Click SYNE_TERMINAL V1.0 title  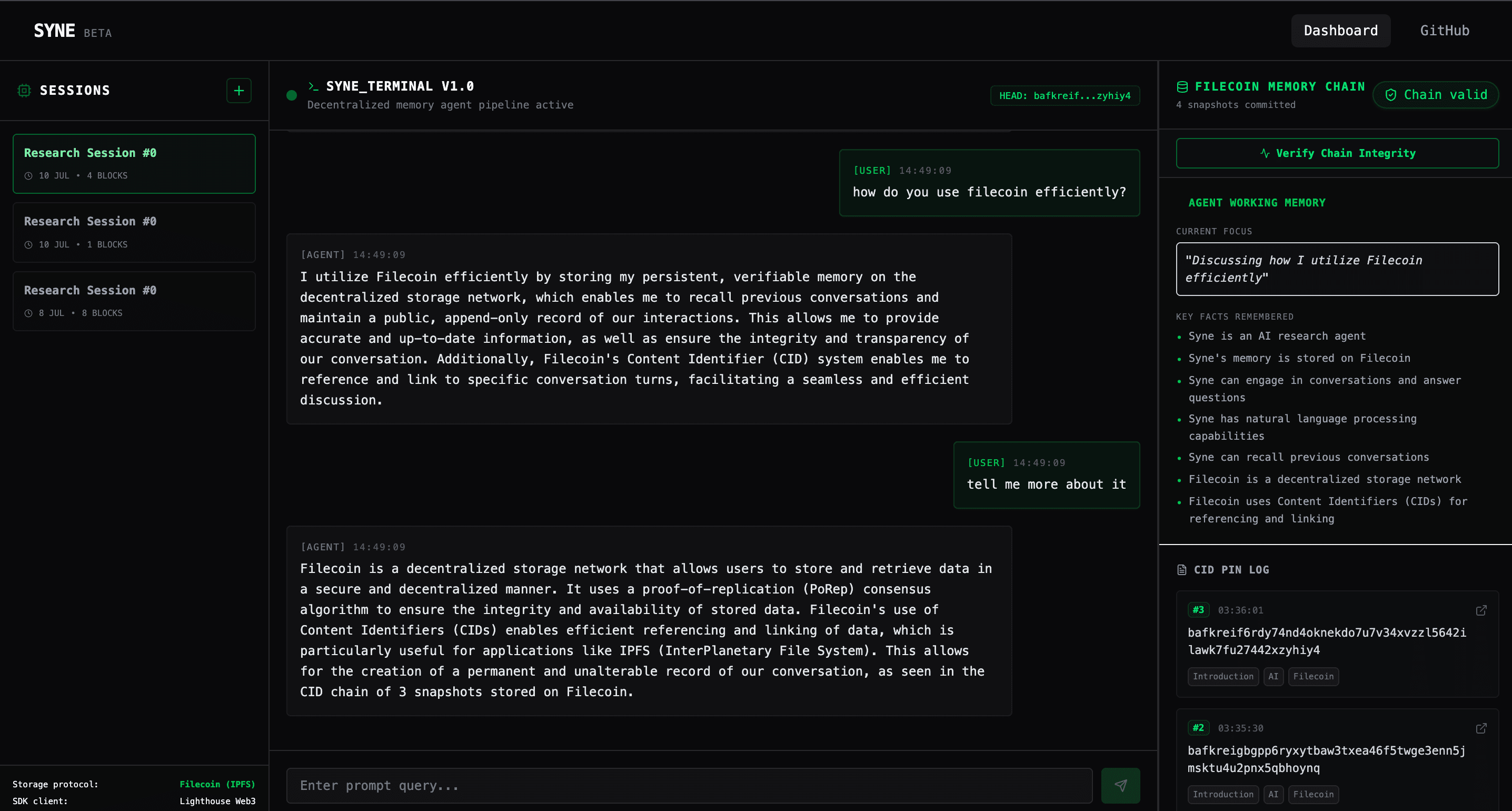coord(400,86)
